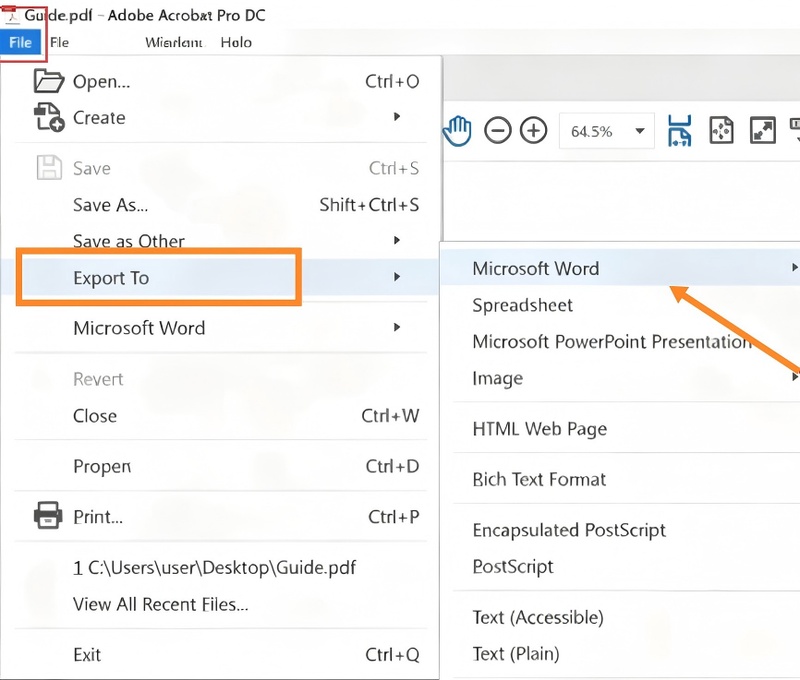
Task: Click the fit one full page icon
Action: 721,131
